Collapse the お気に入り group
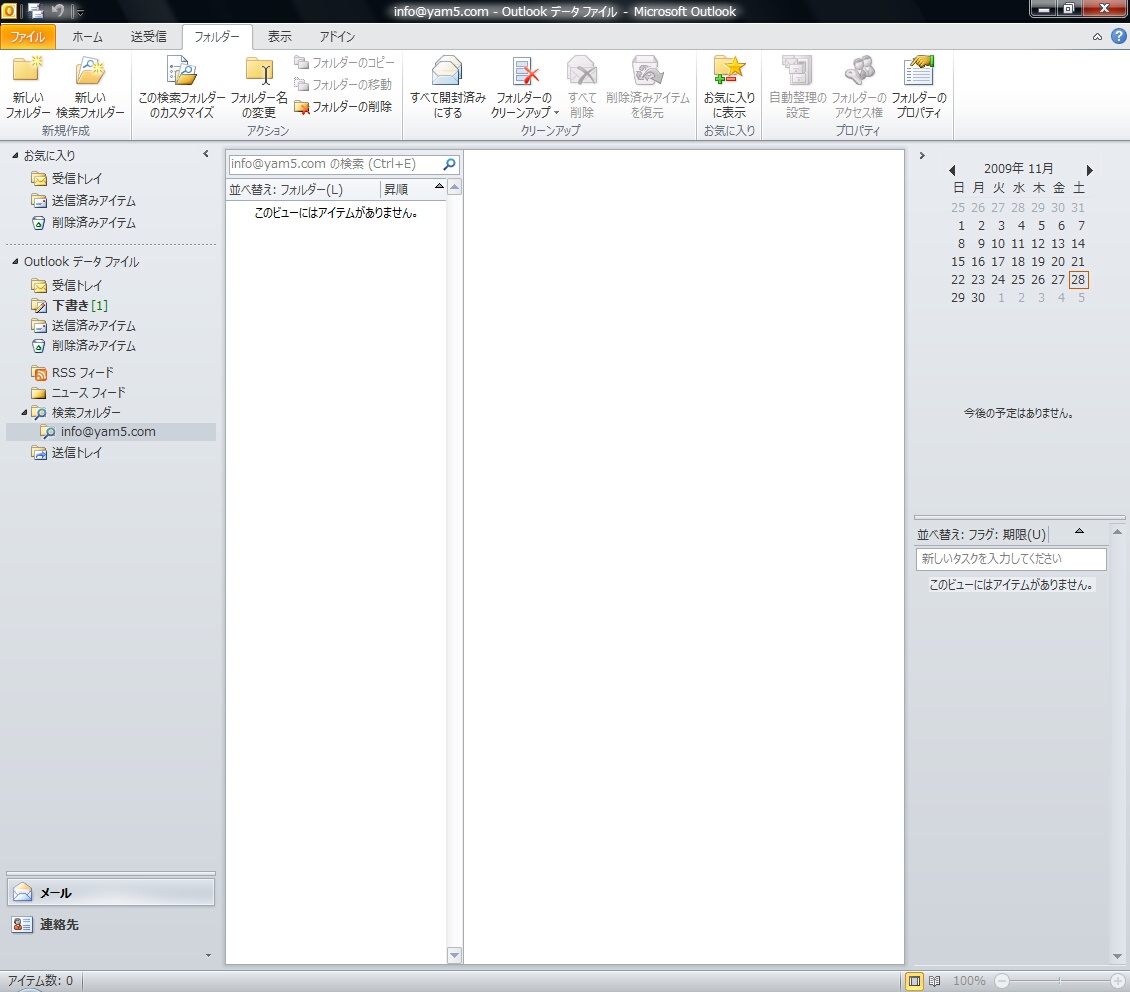 point(15,156)
